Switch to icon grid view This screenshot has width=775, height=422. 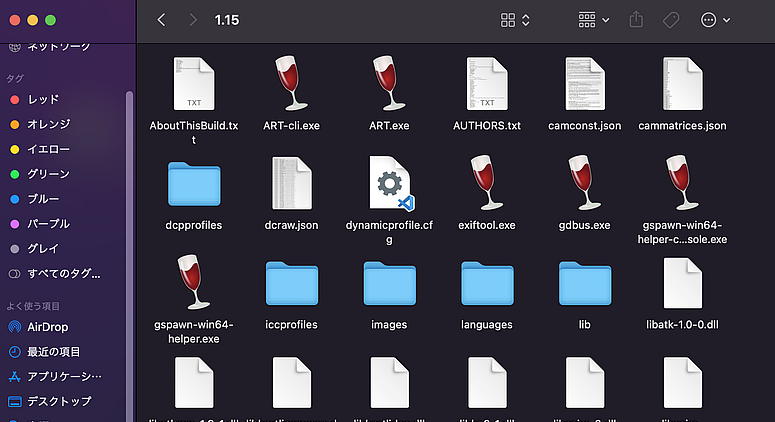tap(508, 20)
